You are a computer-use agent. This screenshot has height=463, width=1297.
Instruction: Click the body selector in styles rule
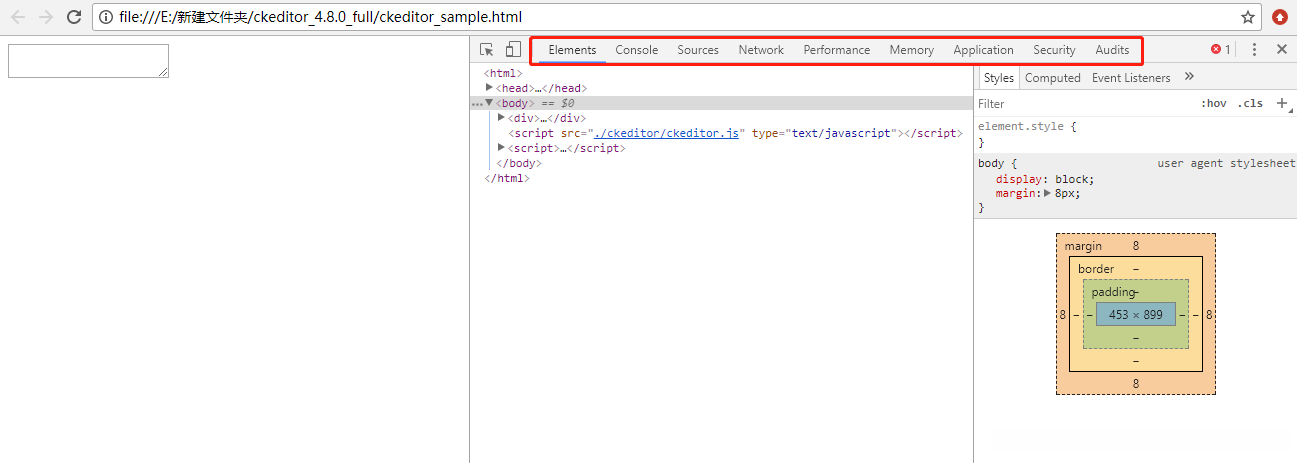point(992,163)
